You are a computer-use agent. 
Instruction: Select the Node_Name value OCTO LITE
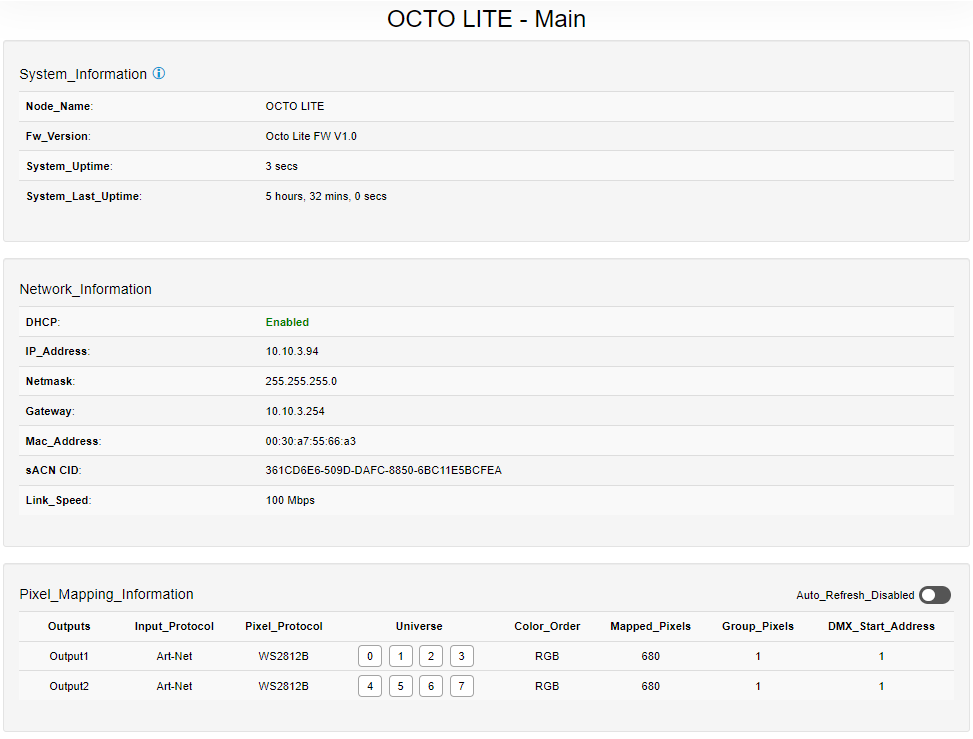tap(295, 106)
